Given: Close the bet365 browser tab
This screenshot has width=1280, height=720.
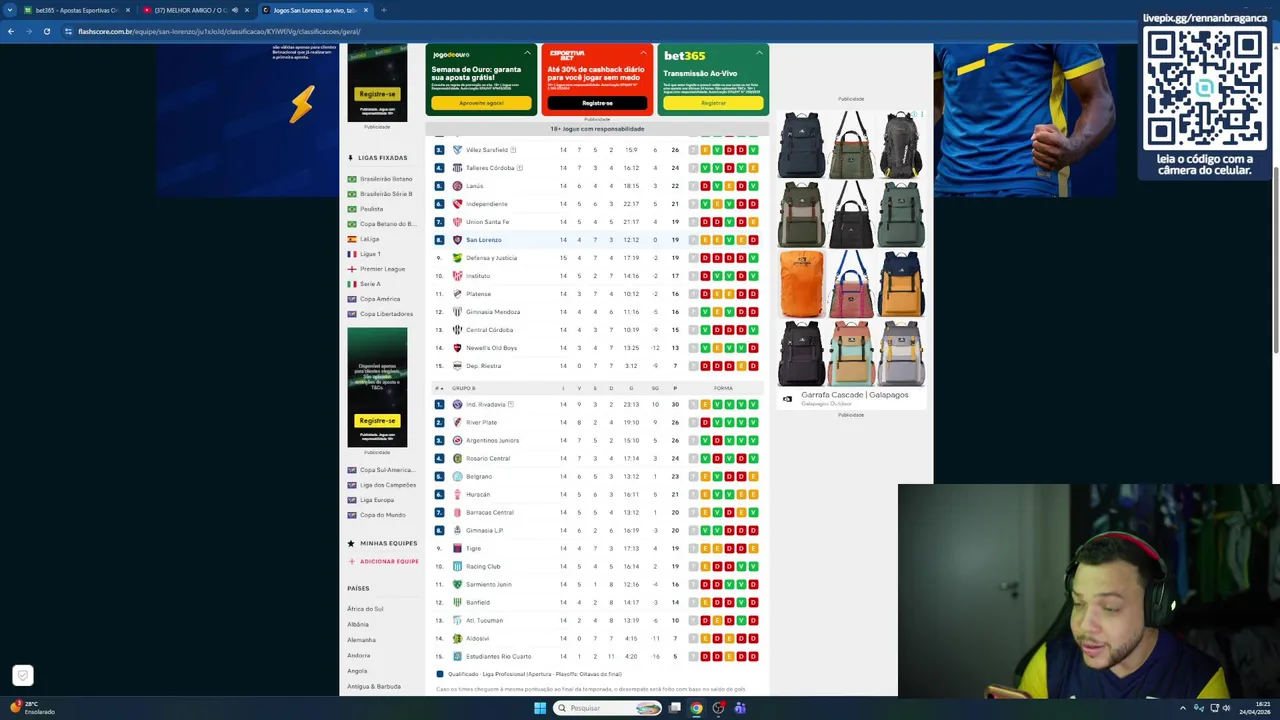Looking at the screenshot, I should coord(127,10).
